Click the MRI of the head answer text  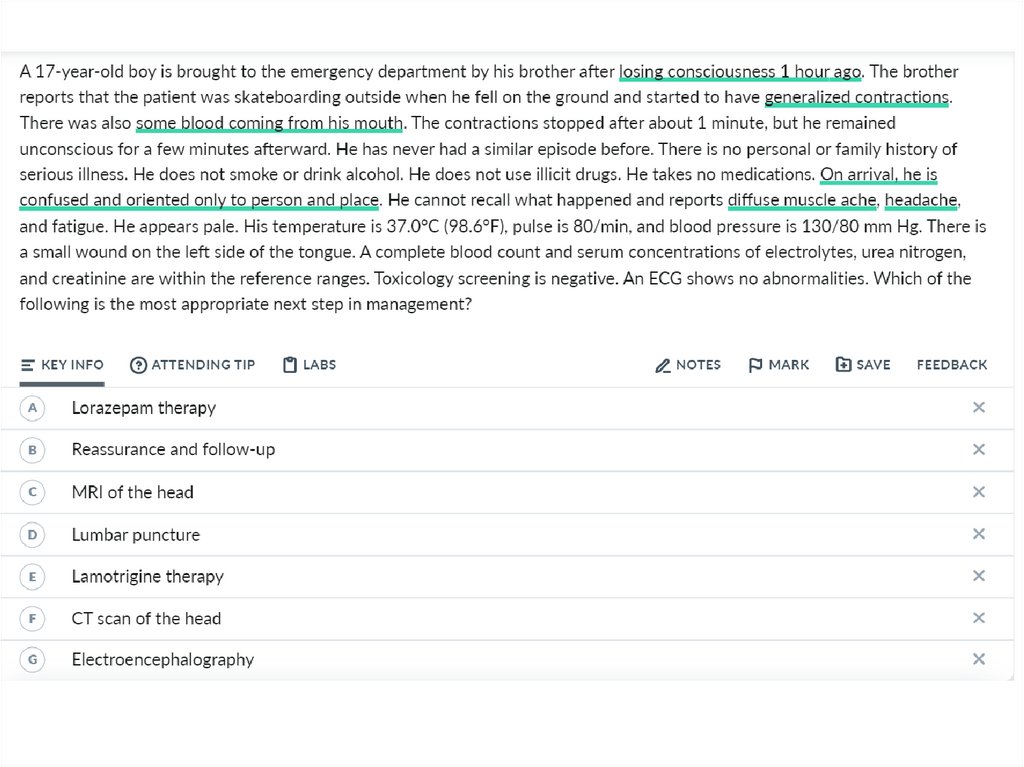coord(132,492)
